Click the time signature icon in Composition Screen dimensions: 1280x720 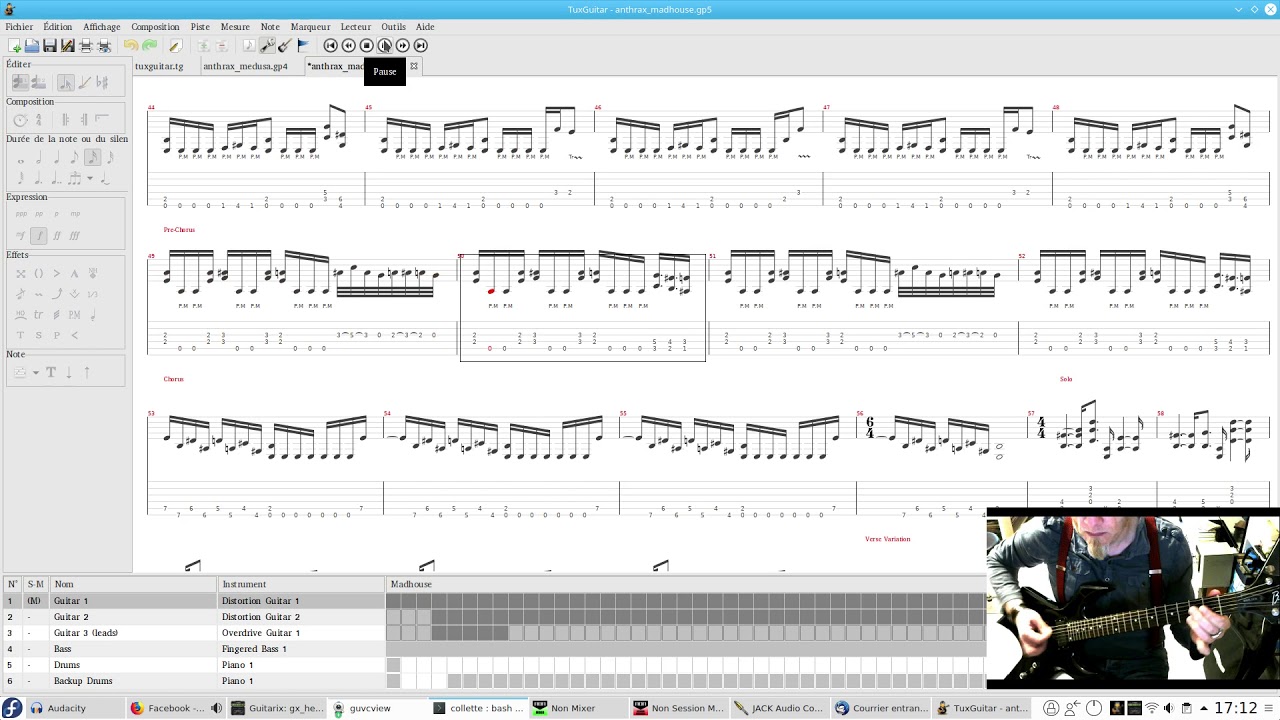[38, 120]
